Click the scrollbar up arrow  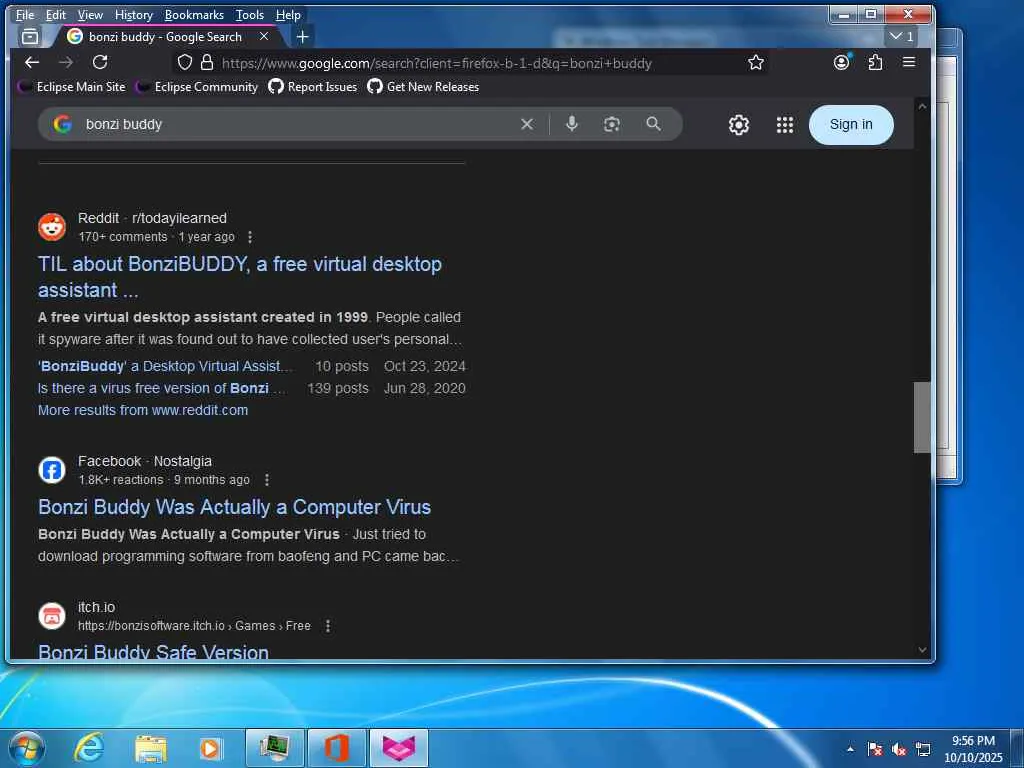[921, 106]
